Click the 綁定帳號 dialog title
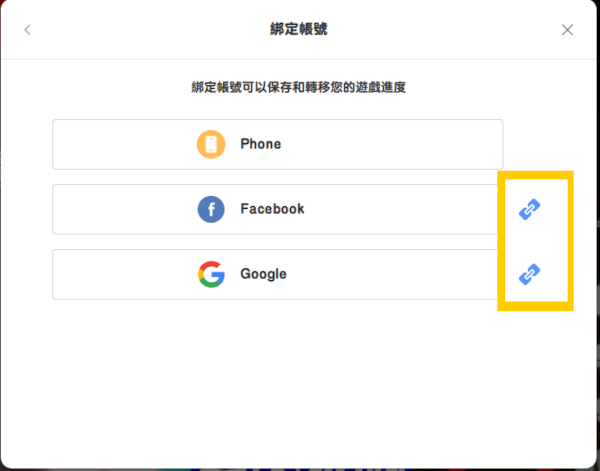 coord(299,29)
